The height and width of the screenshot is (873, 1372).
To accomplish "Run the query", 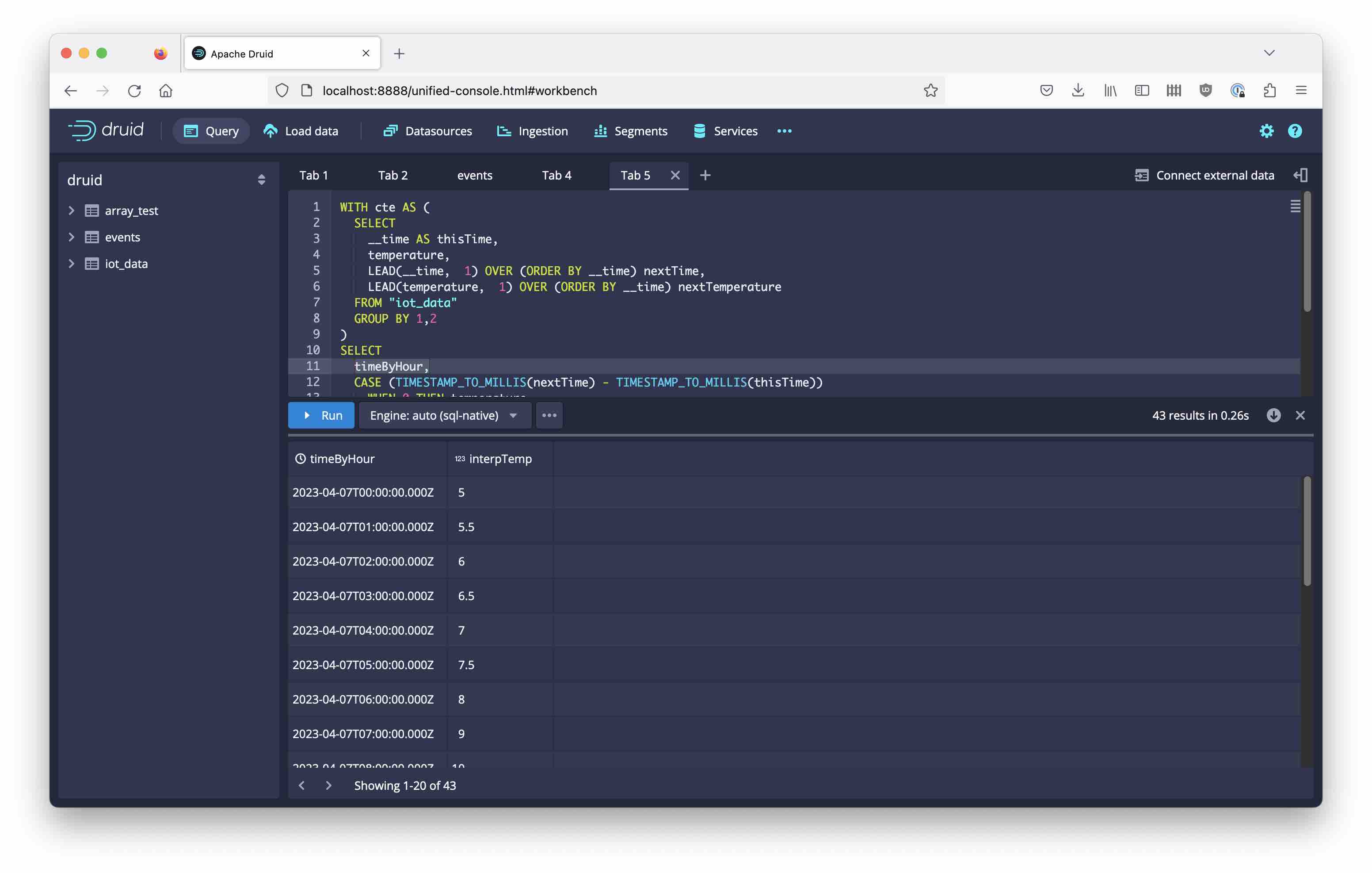I will click(x=321, y=415).
